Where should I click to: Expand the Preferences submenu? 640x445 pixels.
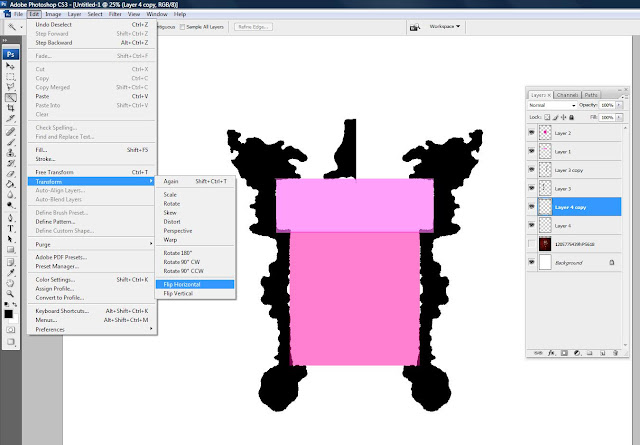tap(92, 329)
